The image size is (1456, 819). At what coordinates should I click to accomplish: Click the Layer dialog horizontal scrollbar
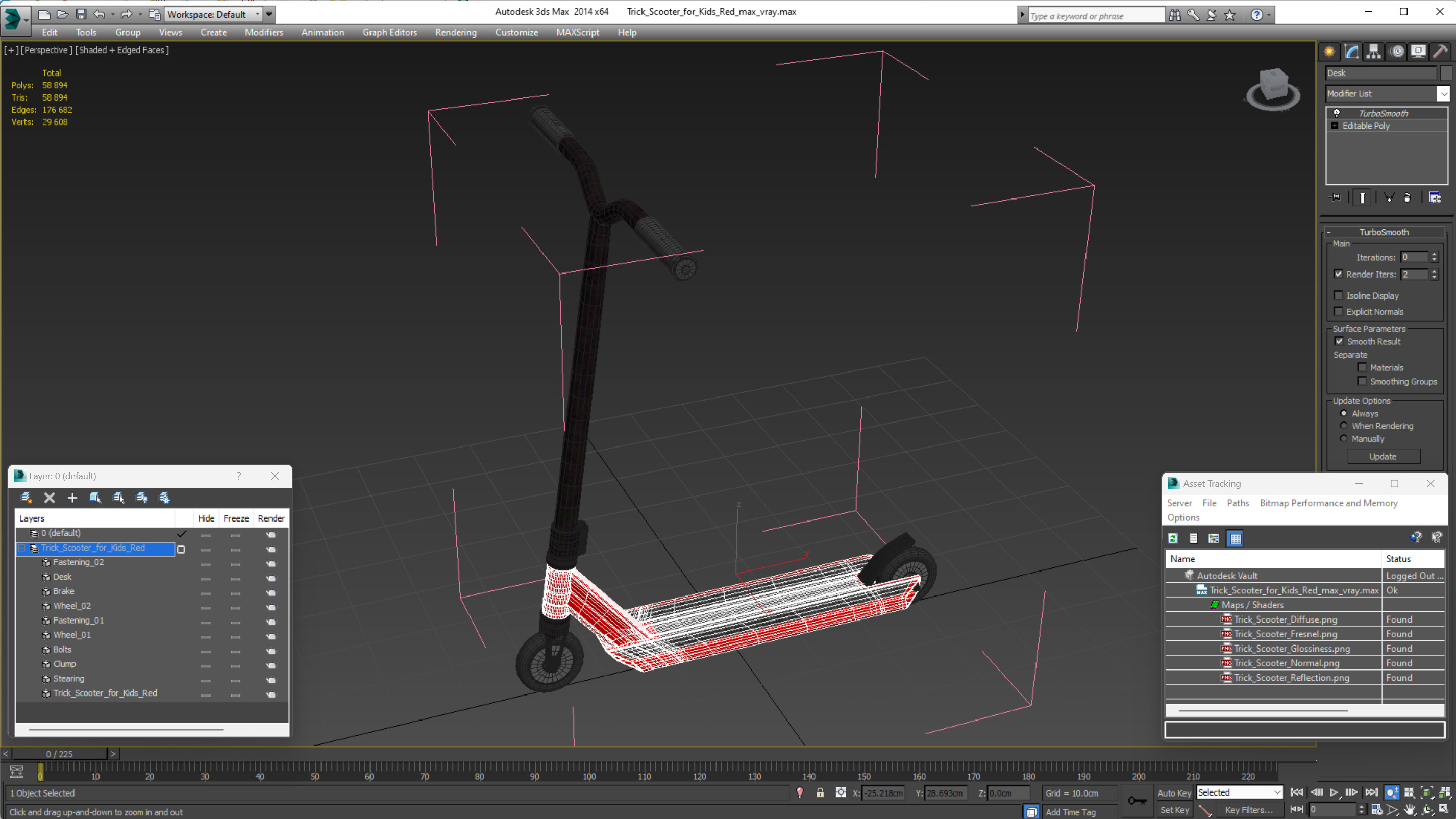126,729
